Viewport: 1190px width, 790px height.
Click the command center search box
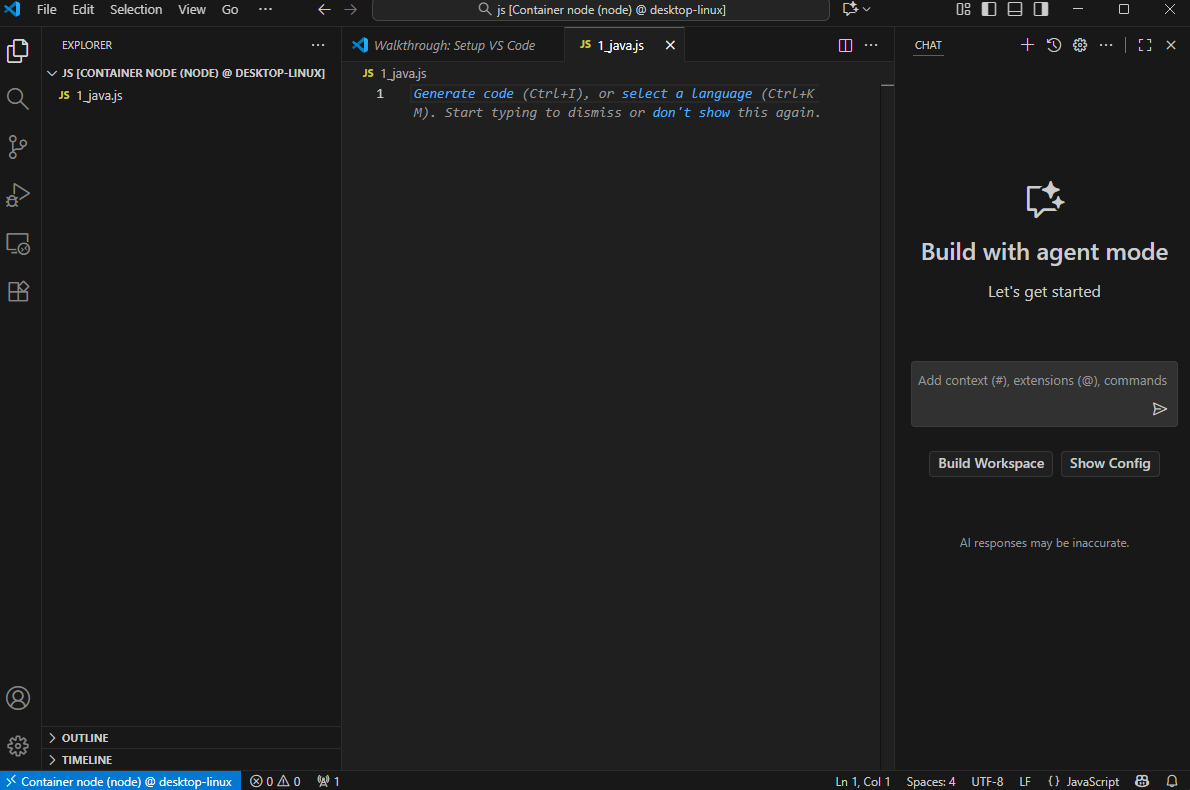[x=600, y=10]
